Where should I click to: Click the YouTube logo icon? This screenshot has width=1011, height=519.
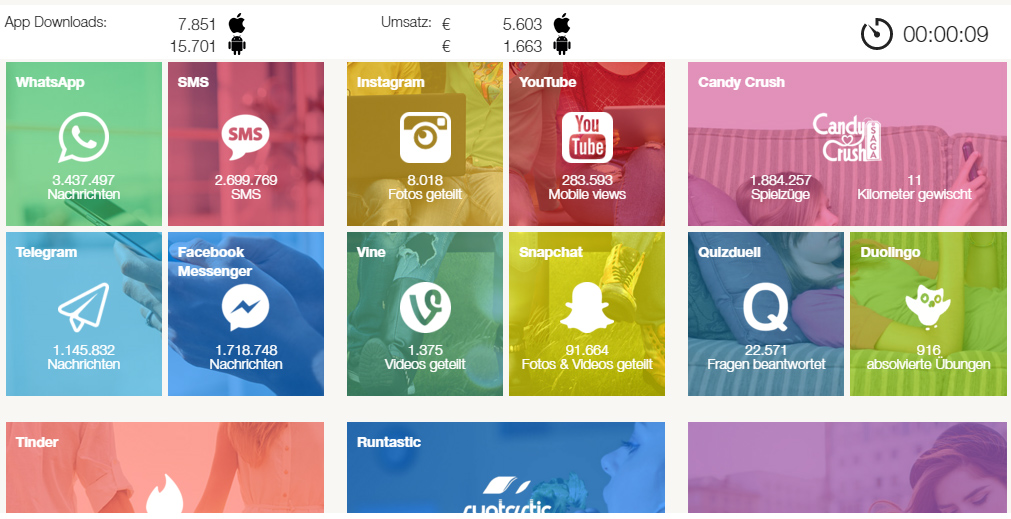pyautogui.click(x=587, y=137)
